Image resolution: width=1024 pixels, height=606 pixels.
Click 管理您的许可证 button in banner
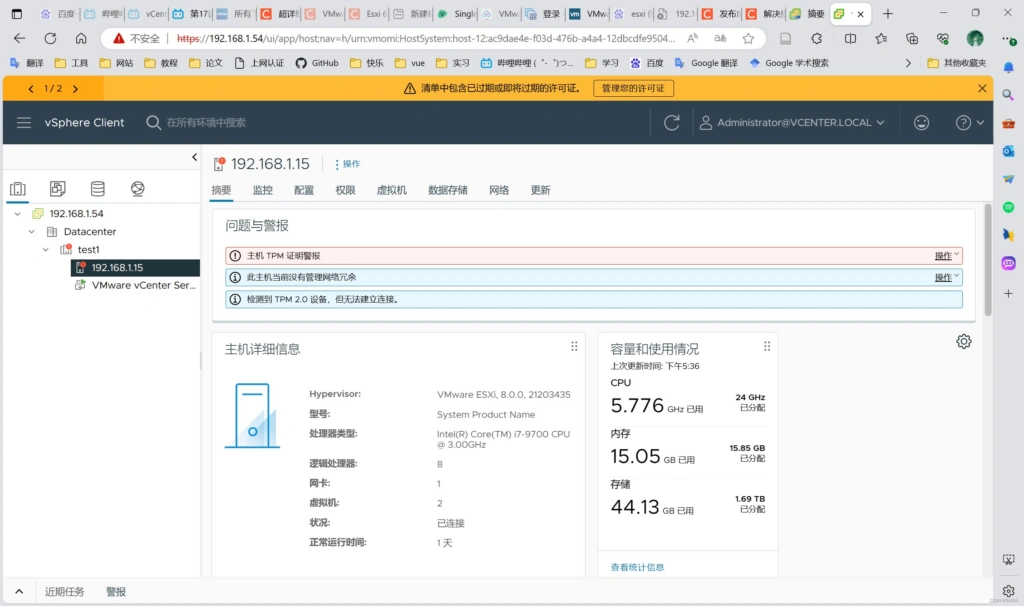[x=633, y=88]
